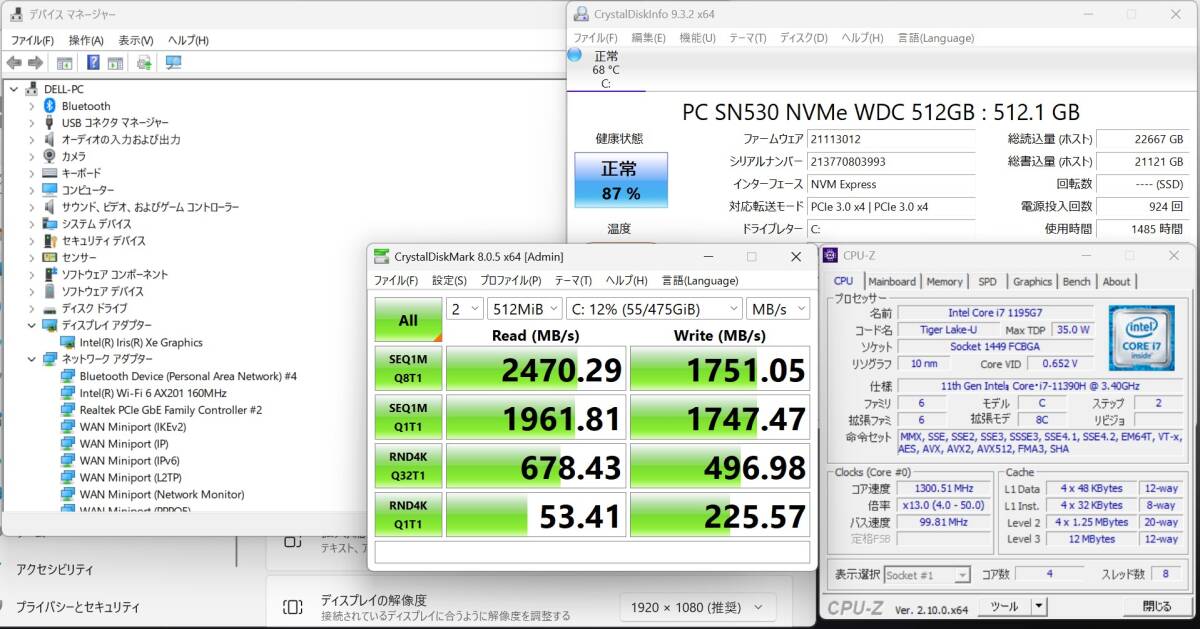Click the display resolution icon in Settings
The height and width of the screenshot is (629, 1200).
tap(292, 606)
